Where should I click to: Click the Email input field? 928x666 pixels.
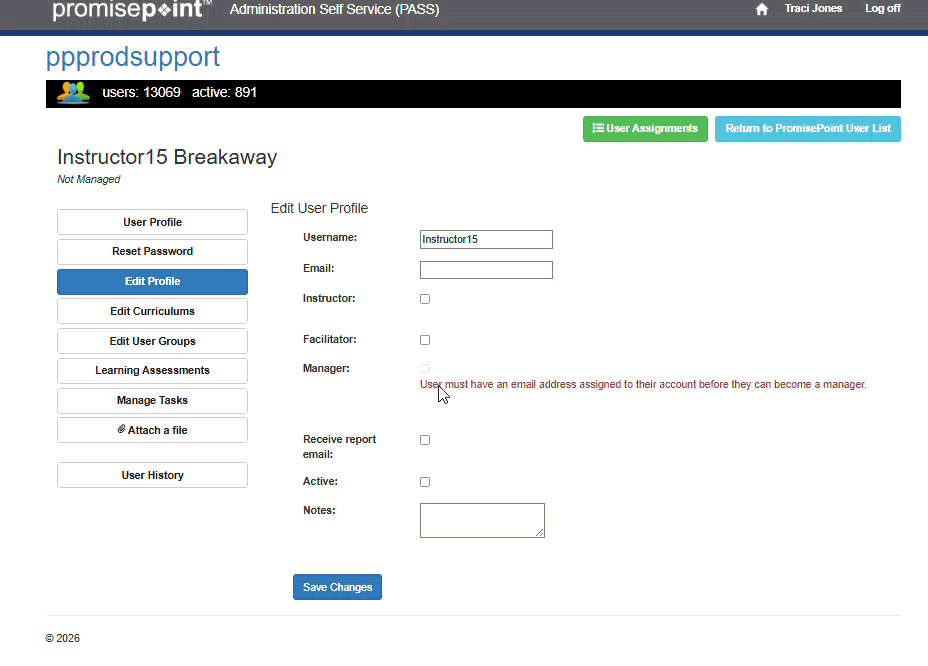486,270
